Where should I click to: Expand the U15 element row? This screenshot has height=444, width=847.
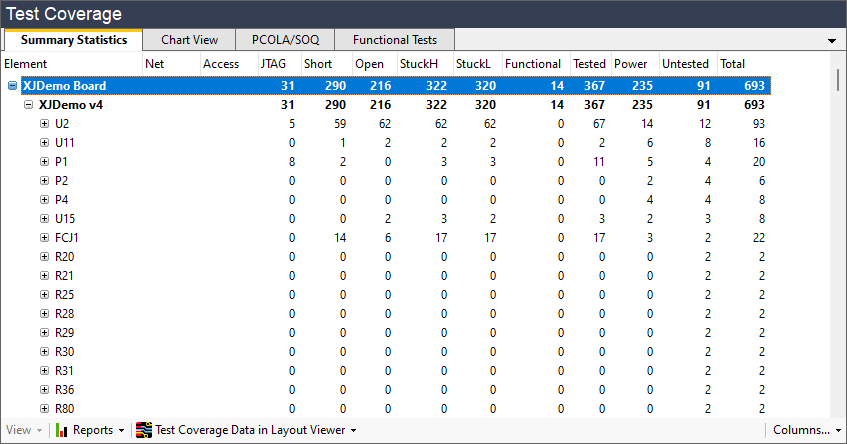(x=44, y=219)
